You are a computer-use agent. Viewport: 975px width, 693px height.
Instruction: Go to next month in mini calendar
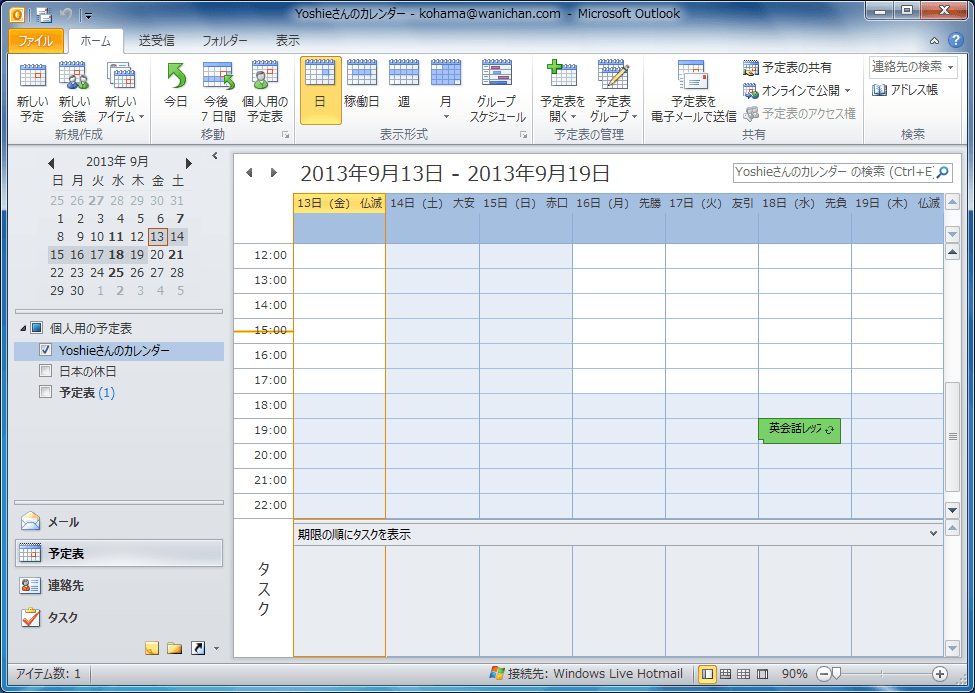(x=188, y=164)
